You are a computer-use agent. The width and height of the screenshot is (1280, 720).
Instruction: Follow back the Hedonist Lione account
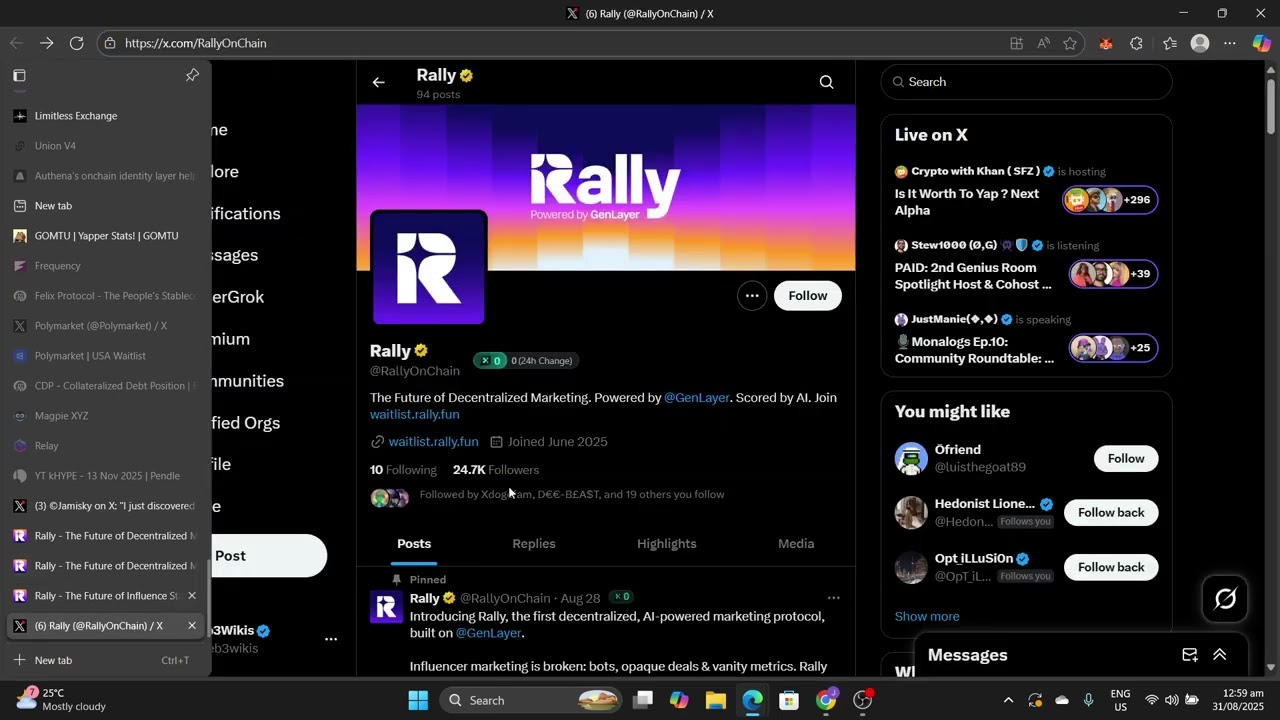[x=1111, y=512]
